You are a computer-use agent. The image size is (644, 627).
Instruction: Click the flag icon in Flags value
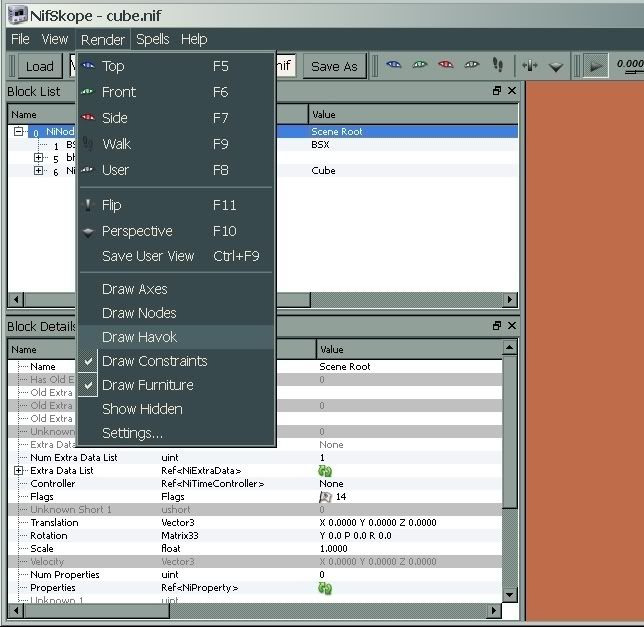pyautogui.click(x=325, y=497)
